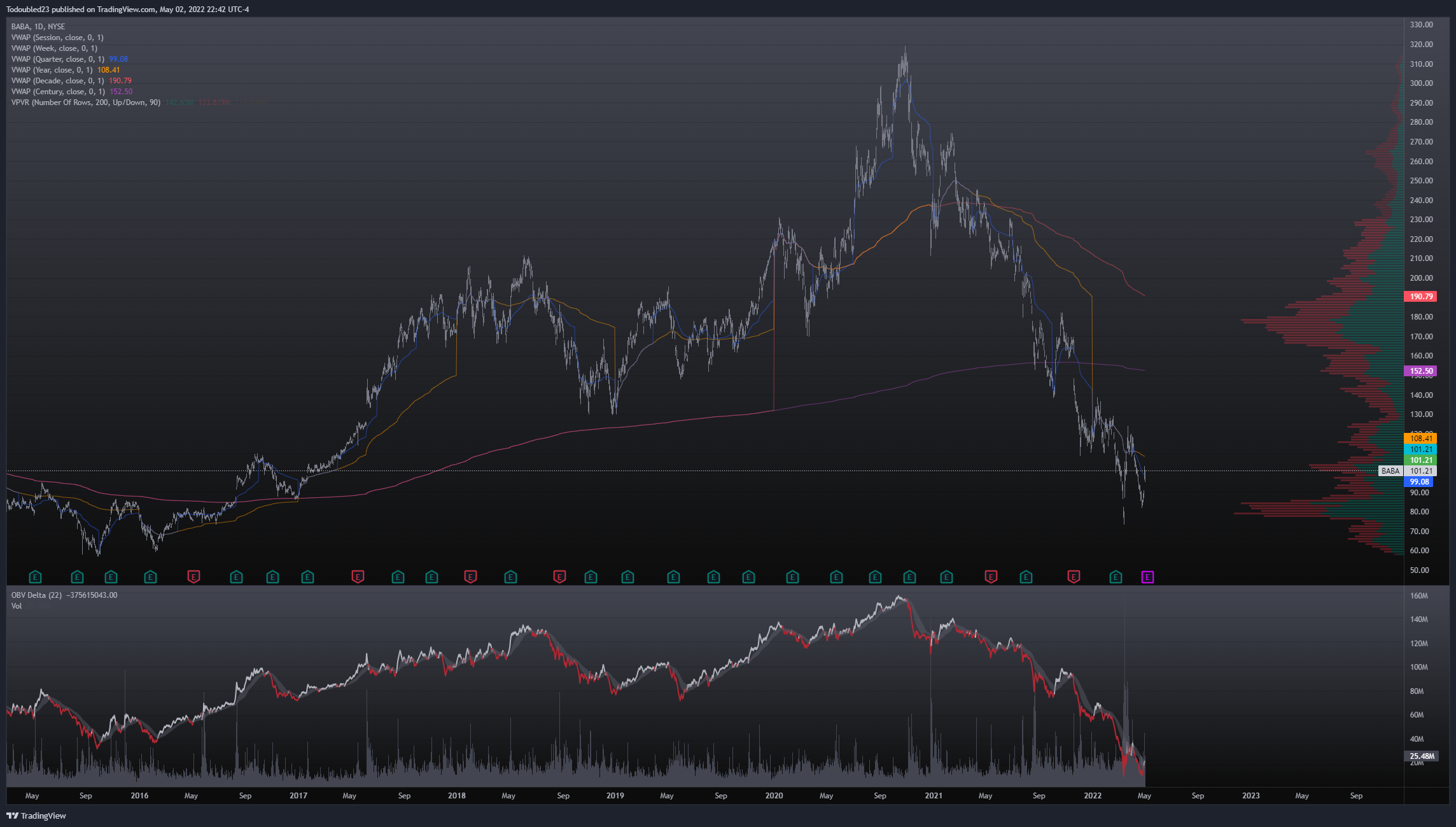This screenshot has width=1456, height=827.
Task: Click the red earnings marker in early 2018
Action: point(470,577)
